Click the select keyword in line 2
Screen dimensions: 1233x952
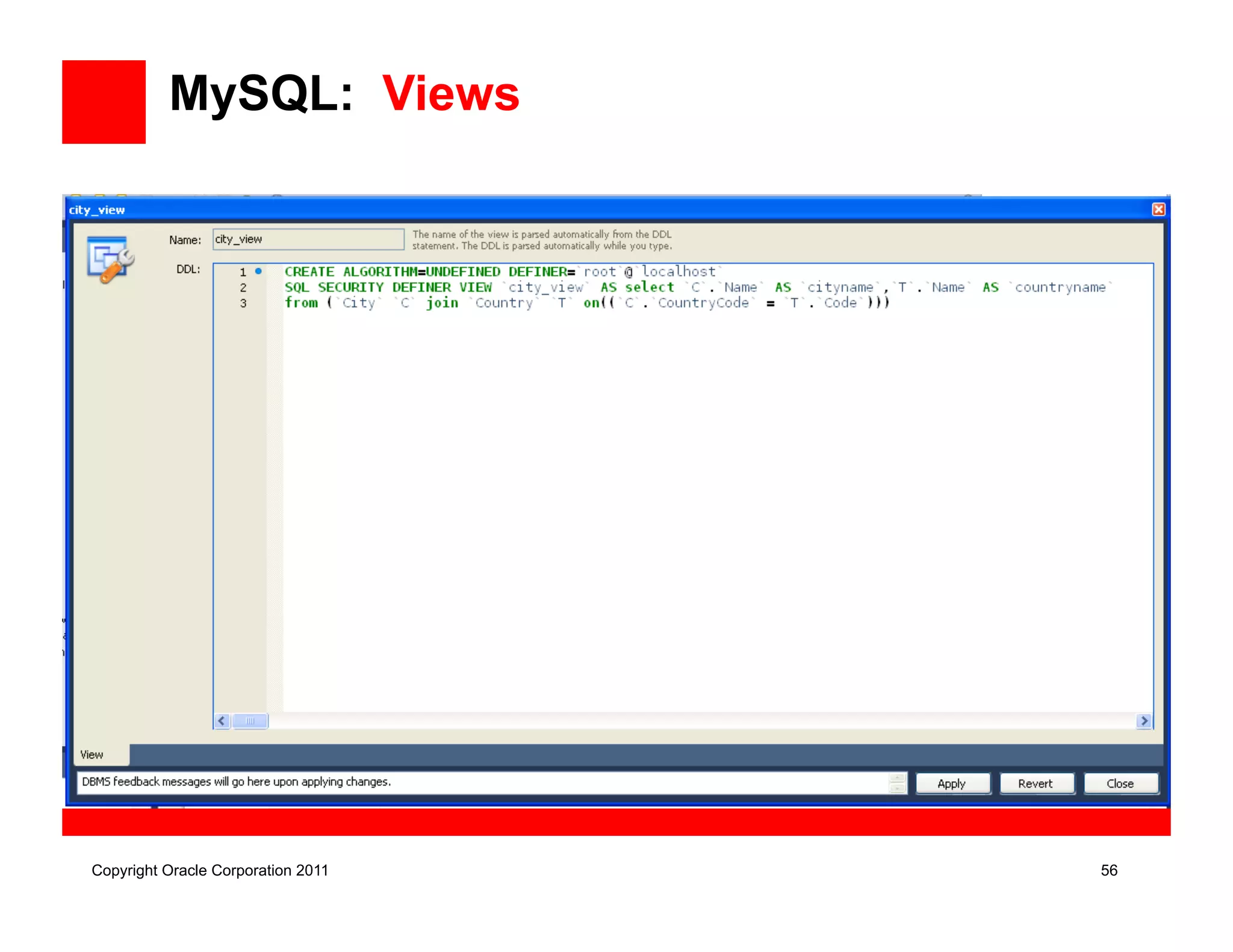coord(650,288)
